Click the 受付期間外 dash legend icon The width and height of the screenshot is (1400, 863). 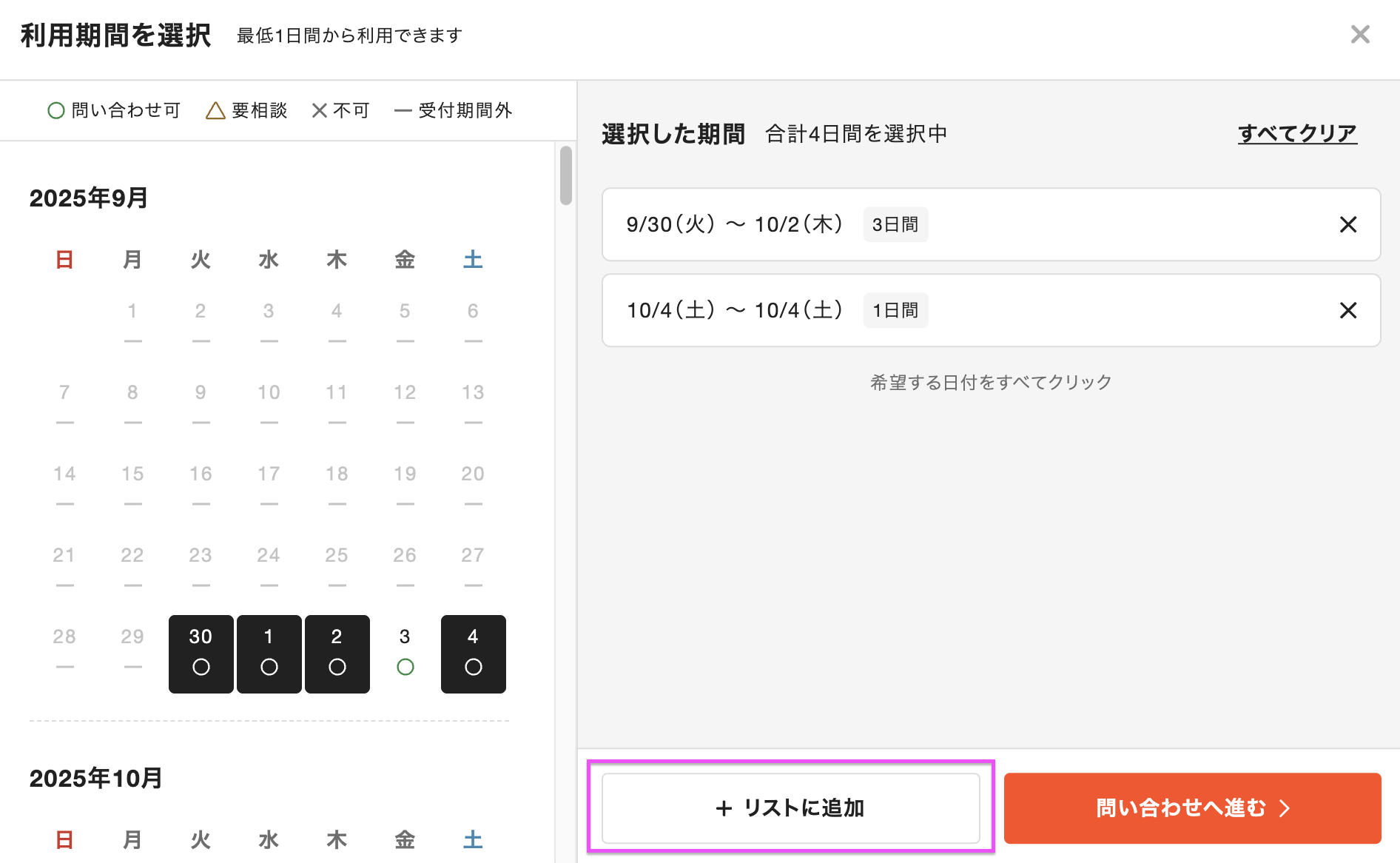[403, 110]
